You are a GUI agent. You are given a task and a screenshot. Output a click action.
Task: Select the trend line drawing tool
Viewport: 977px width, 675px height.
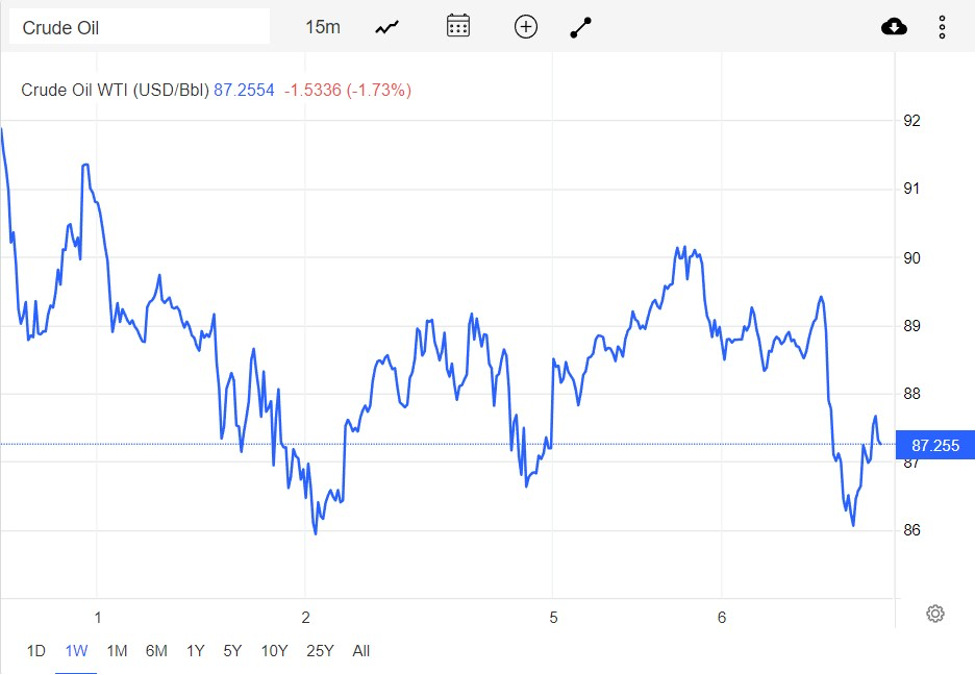[581, 27]
